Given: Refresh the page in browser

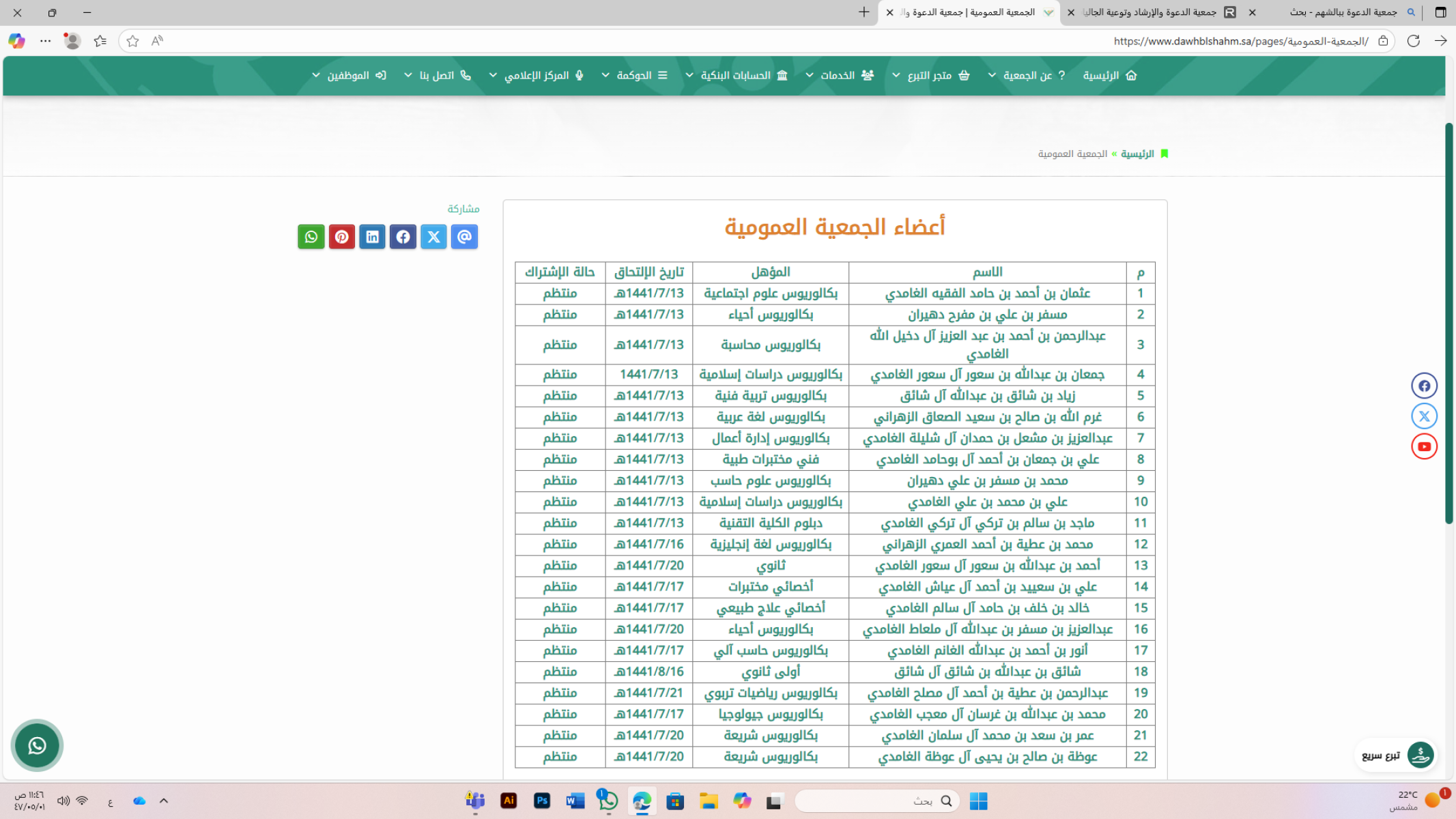Looking at the screenshot, I should [x=1413, y=41].
